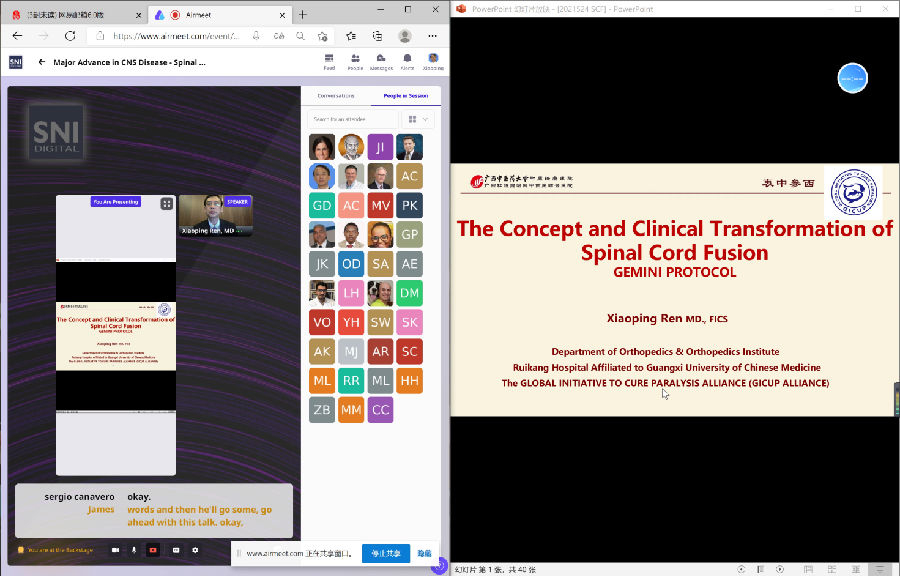
Task: Mute or unmute the microphone
Action: (x=134, y=550)
